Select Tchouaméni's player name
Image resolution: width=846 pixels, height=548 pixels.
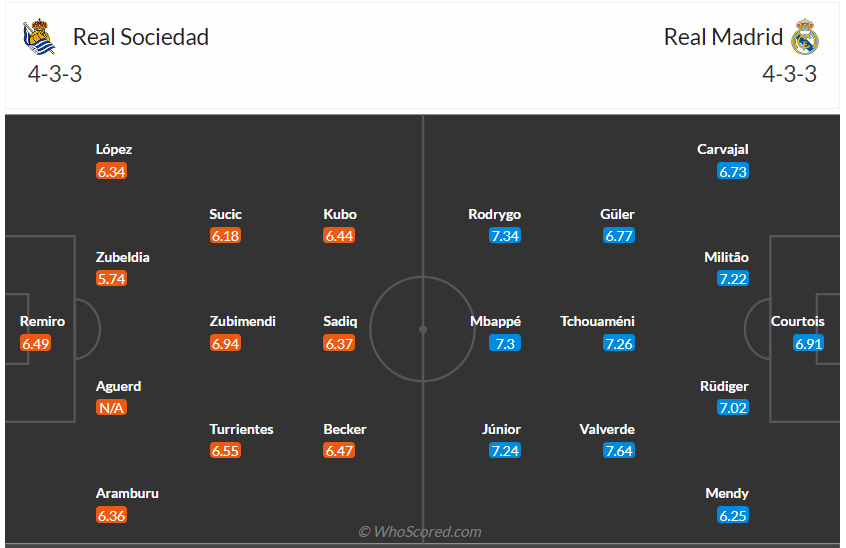point(597,322)
